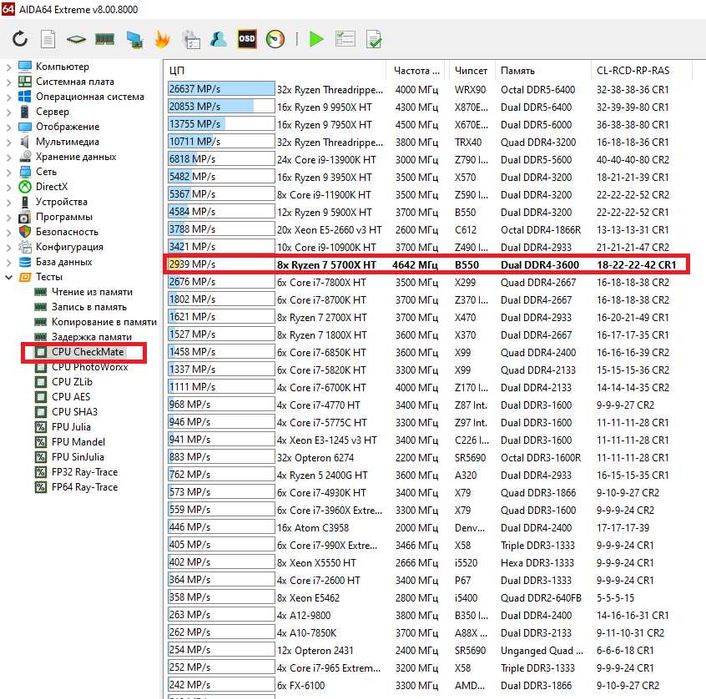Launch the stability test flame icon
This screenshot has width=706, height=699.
(162, 39)
